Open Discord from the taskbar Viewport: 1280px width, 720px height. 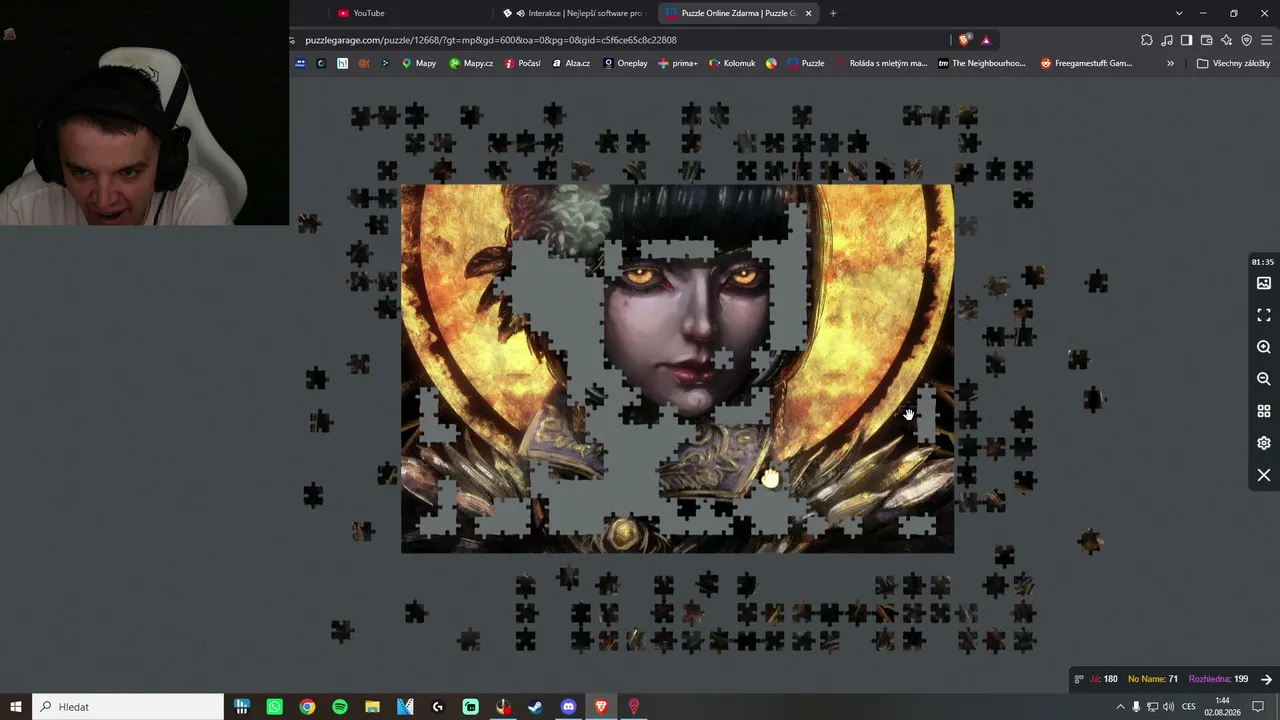569,707
